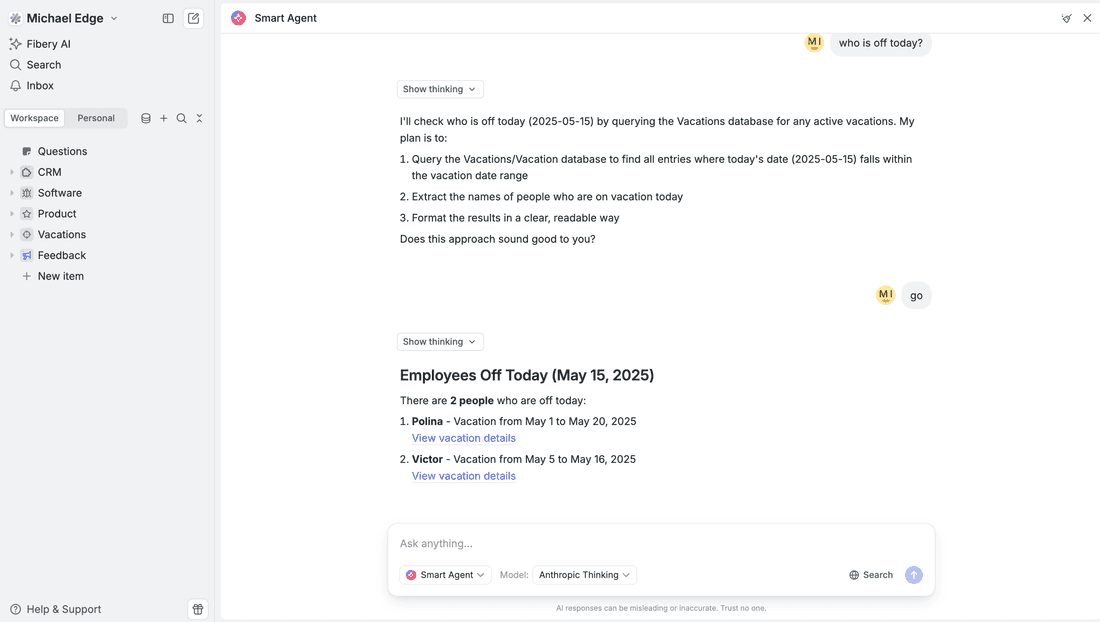Image resolution: width=1100 pixels, height=622 pixels.
Task: Open Victor's View vacation details link
Action: pyautogui.click(x=463, y=476)
